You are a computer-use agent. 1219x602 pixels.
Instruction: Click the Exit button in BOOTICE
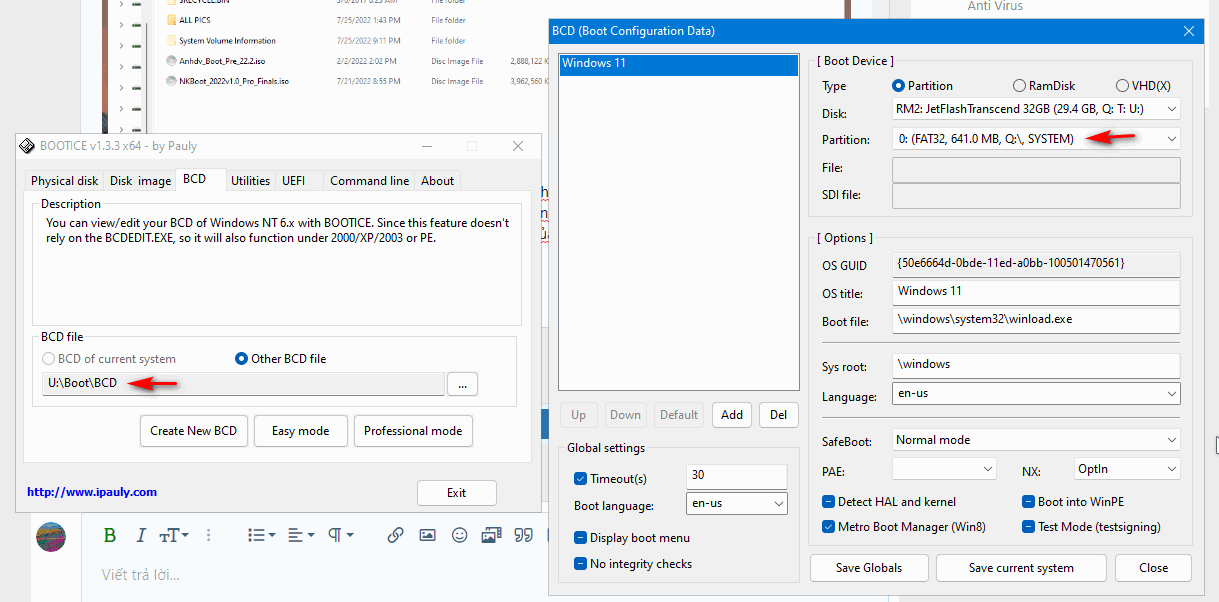pos(457,493)
